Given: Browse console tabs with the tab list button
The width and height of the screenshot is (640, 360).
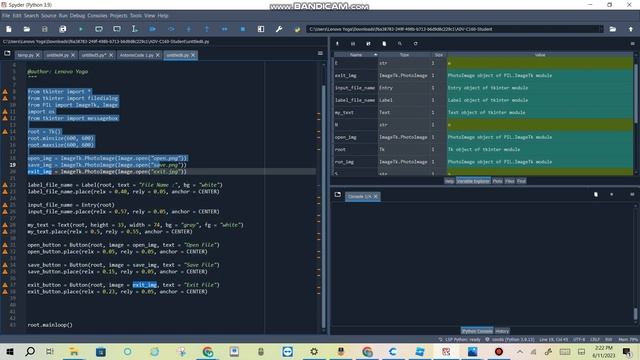Looking at the screenshot, I should point(338,195).
